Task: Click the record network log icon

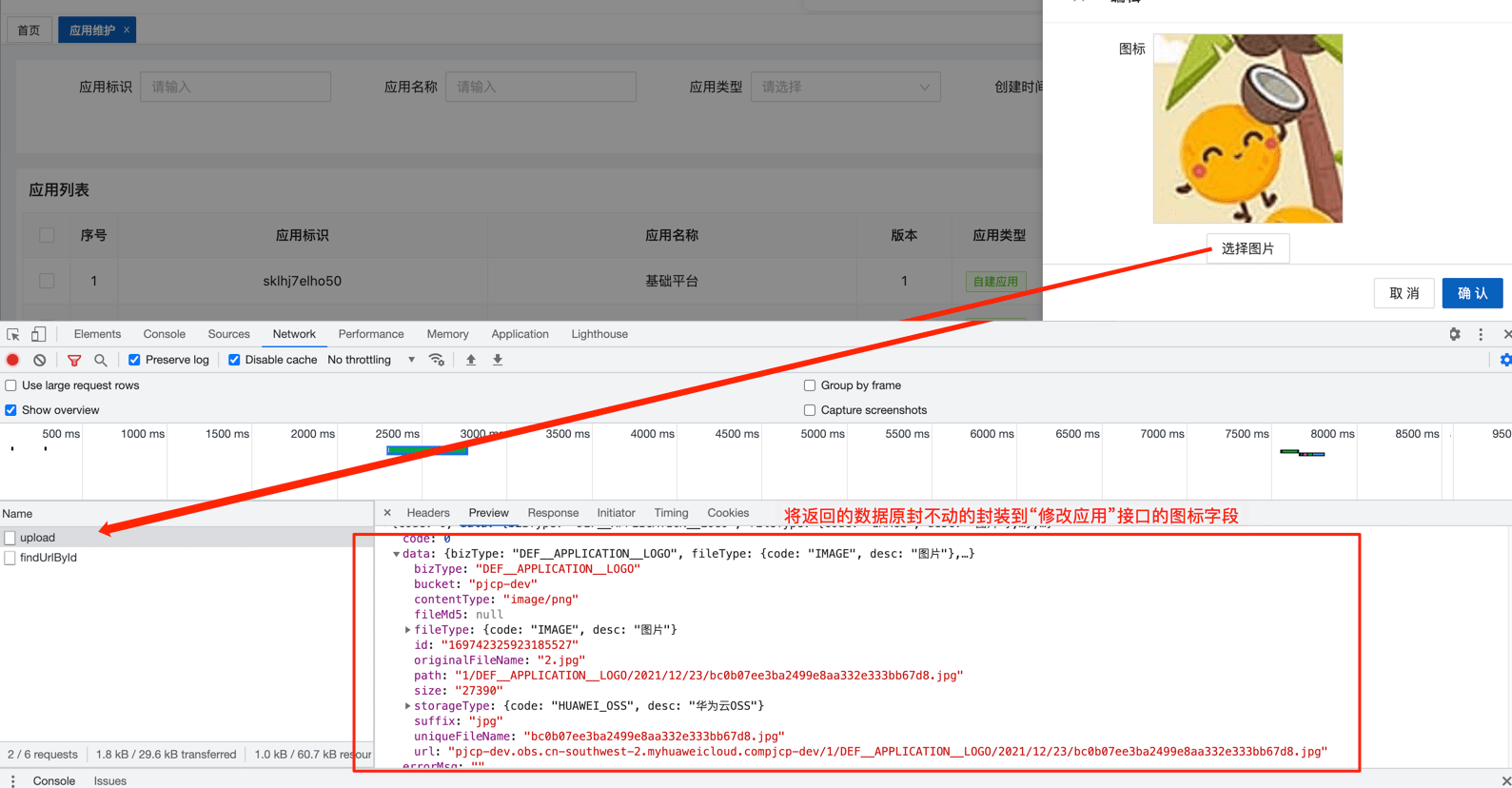Action: tap(13, 361)
